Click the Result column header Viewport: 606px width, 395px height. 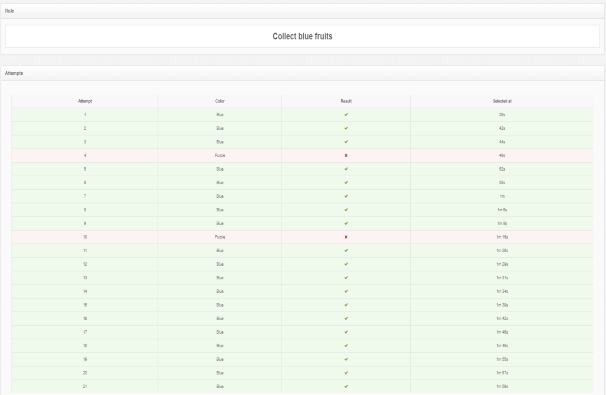click(346, 101)
